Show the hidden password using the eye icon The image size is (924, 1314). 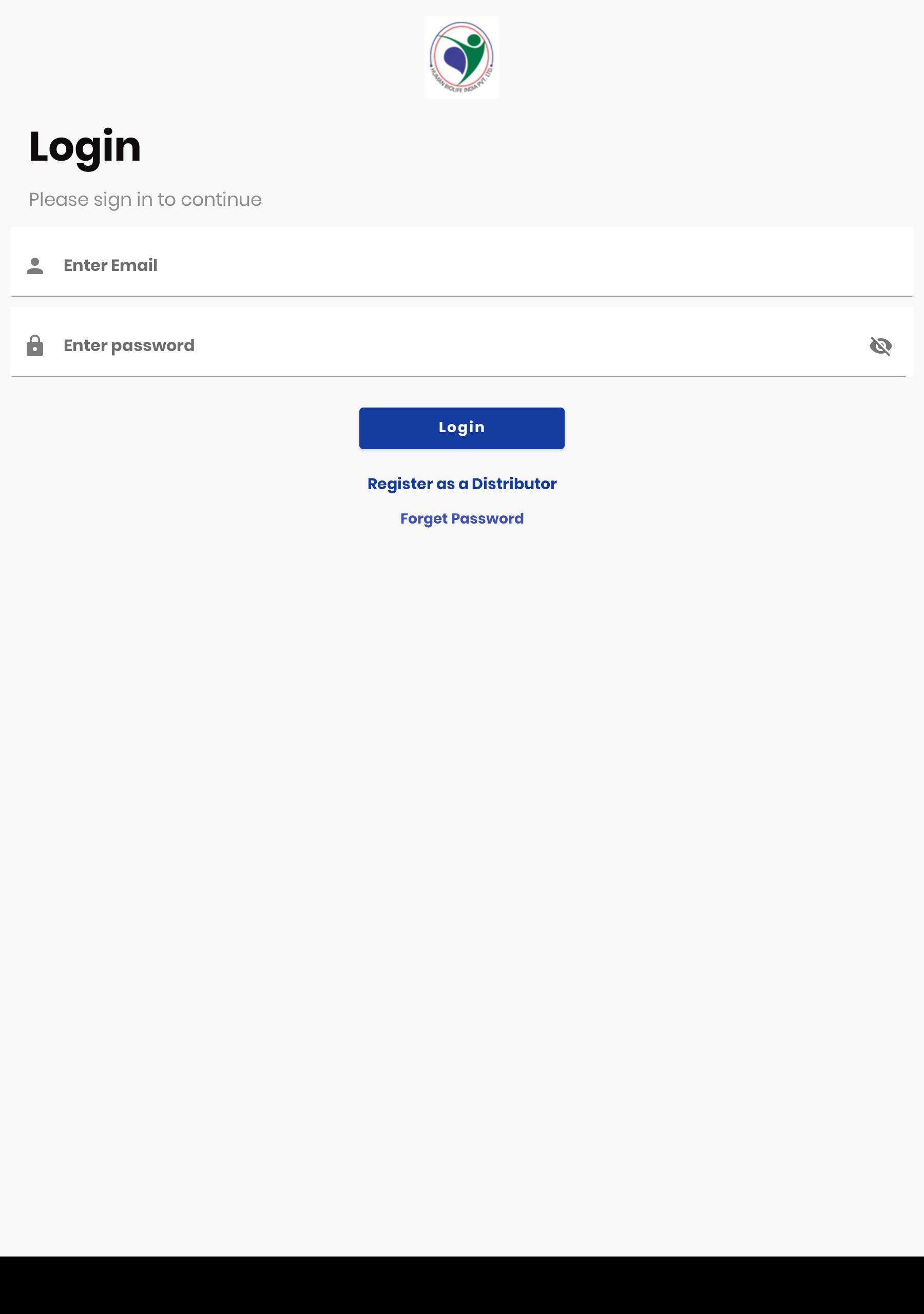click(880, 345)
